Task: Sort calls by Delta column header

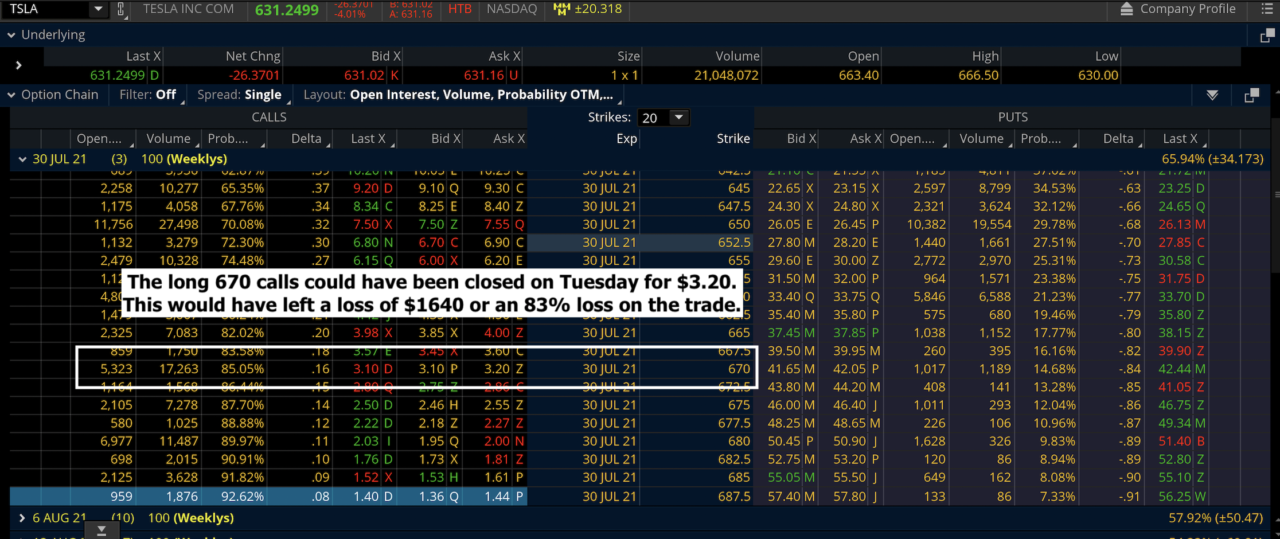Action: (306, 139)
